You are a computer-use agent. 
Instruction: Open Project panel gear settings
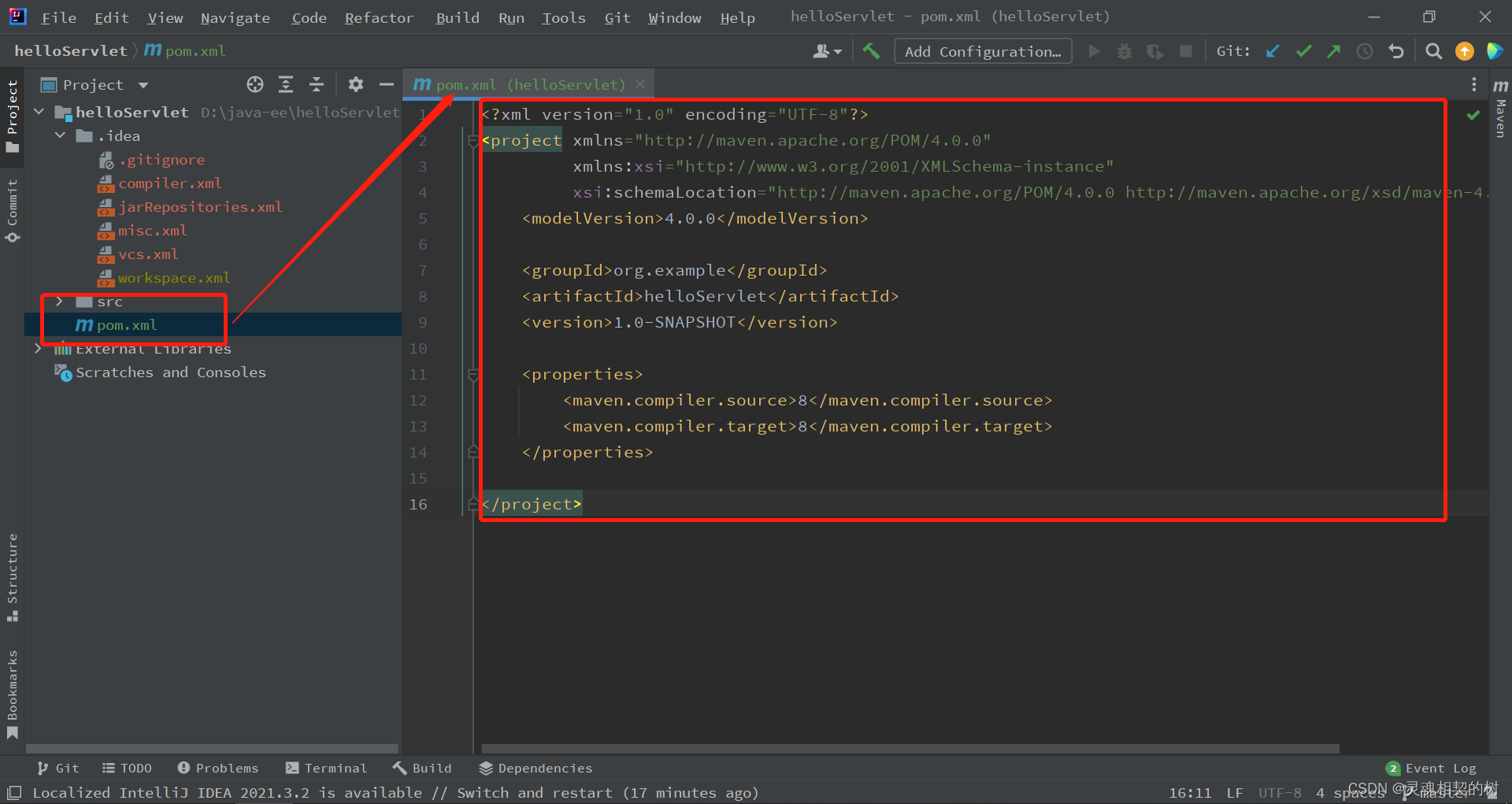356,84
